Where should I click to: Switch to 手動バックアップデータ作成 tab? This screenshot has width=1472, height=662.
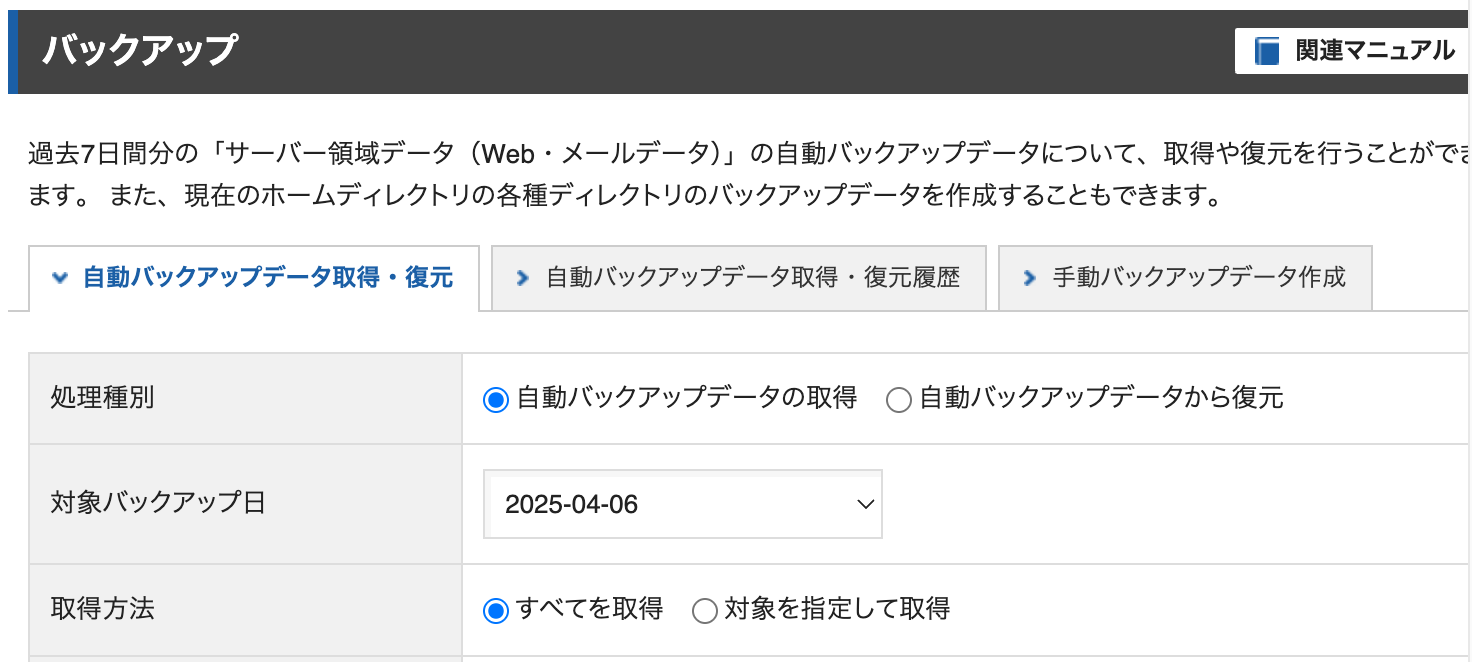(1185, 277)
